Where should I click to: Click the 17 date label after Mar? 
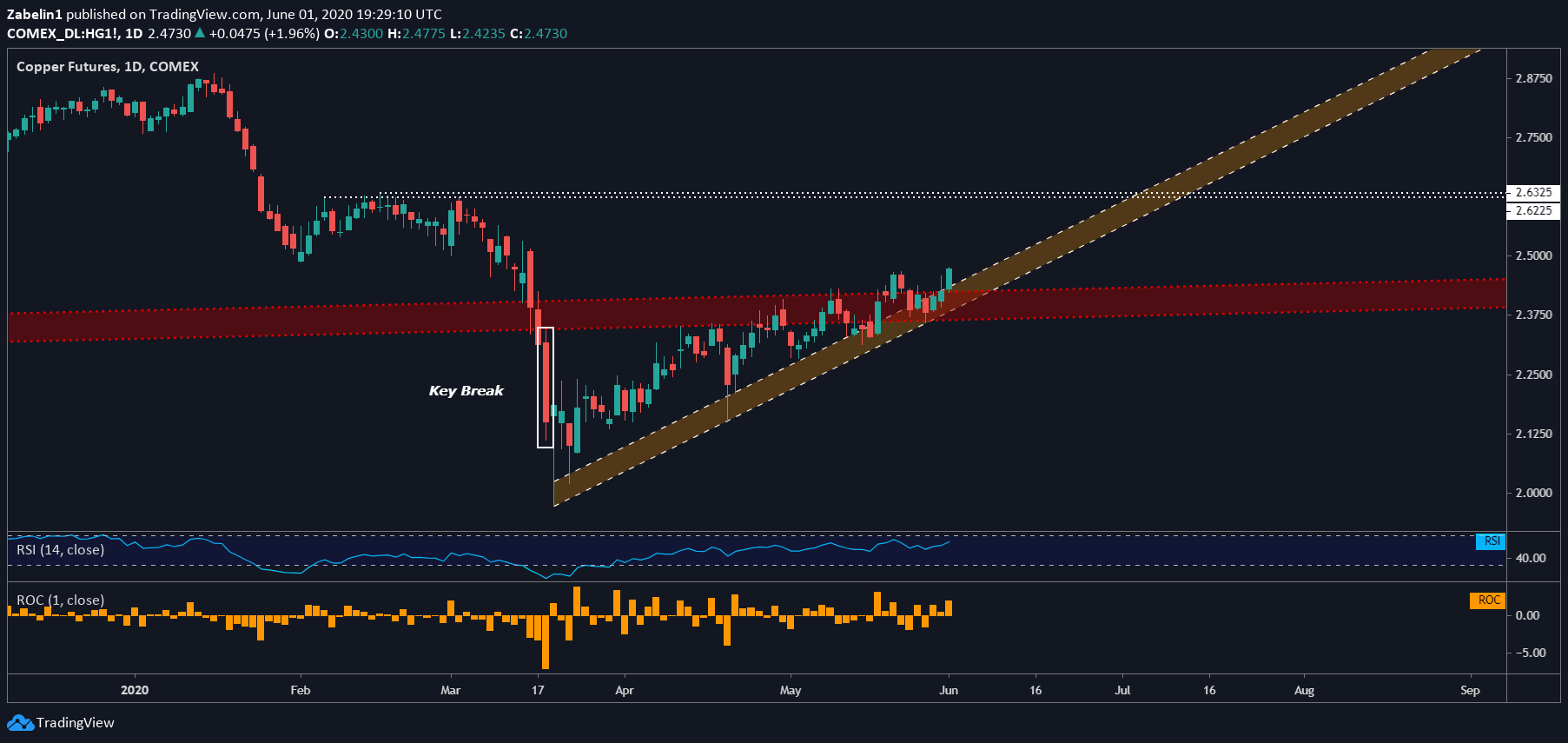pos(538,690)
